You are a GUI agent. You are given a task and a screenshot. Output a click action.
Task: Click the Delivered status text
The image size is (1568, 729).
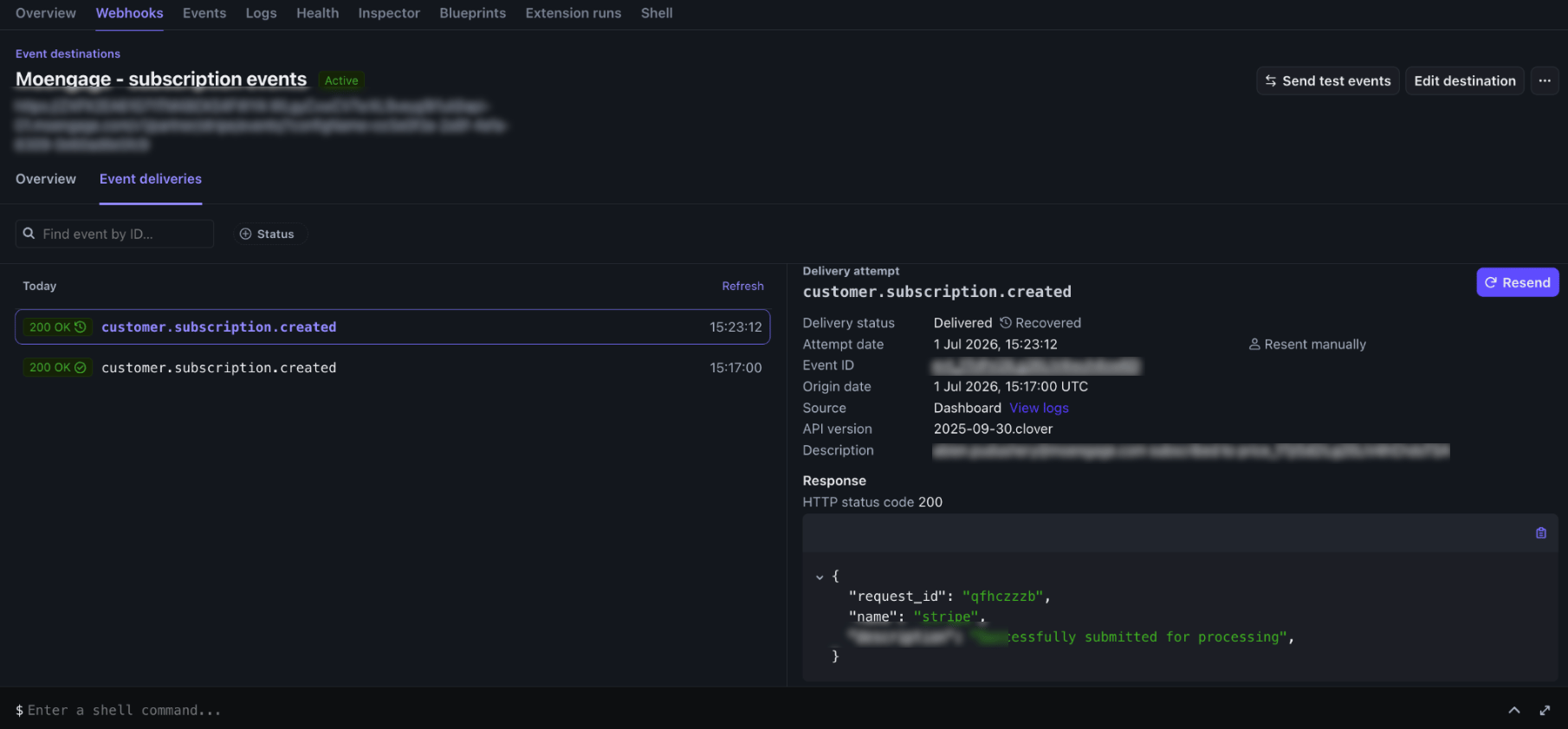(x=962, y=323)
